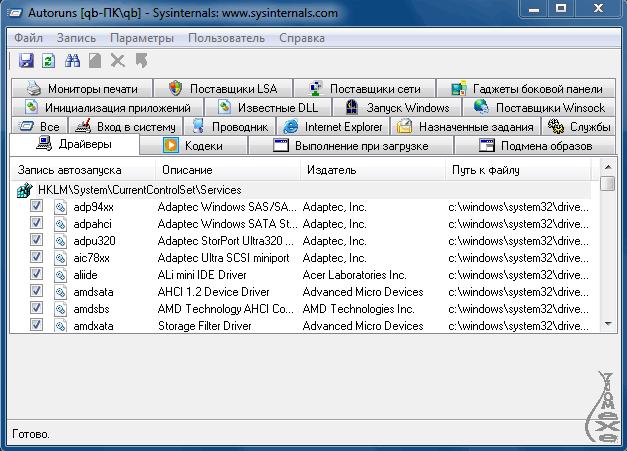
Task: Click the scrollbar up arrow
Action: click(608, 167)
